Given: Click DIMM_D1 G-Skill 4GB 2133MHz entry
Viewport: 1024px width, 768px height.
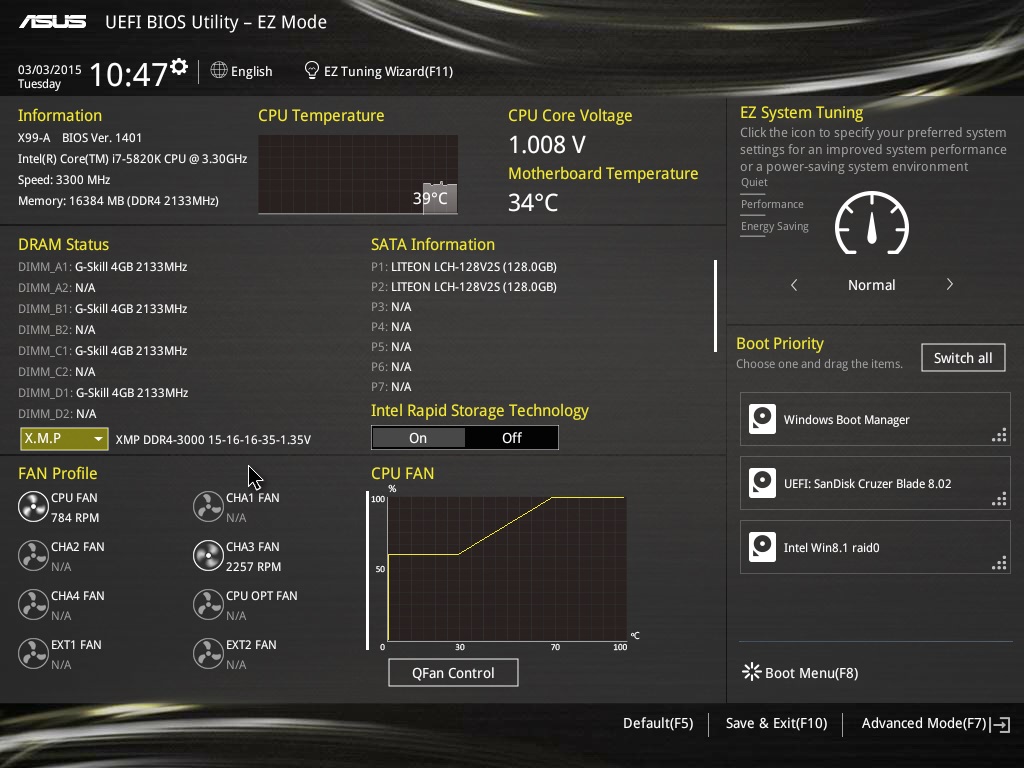Looking at the screenshot, I should [x=103, y=392].
